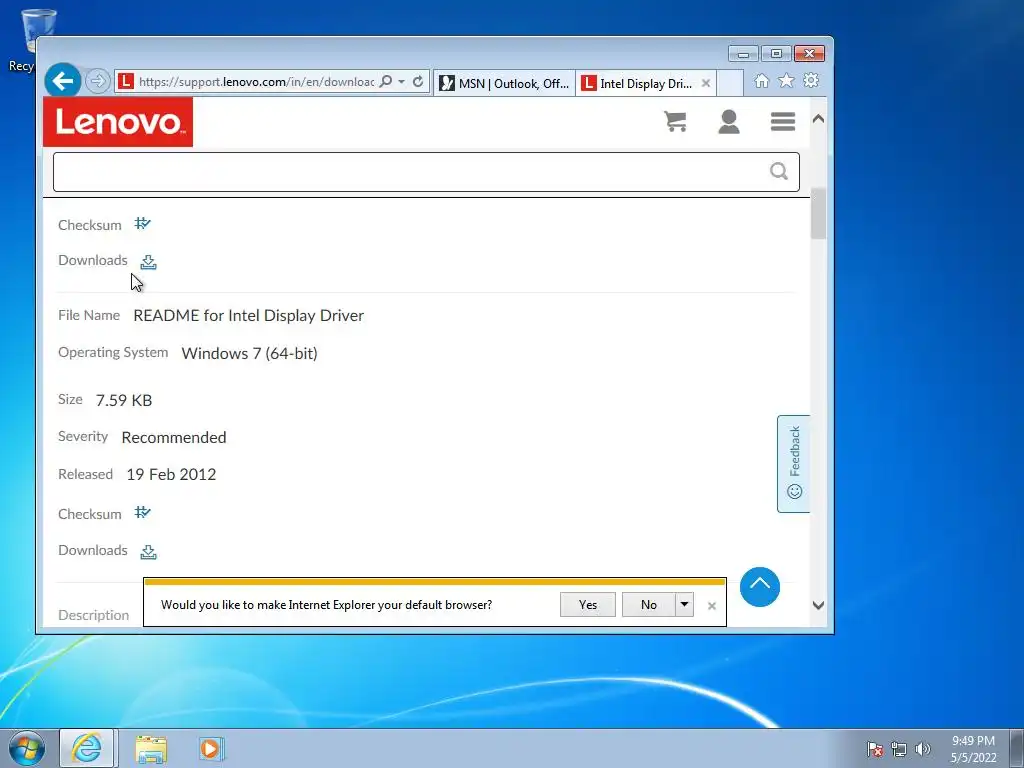Image resolution: width=1024 pixels, height=768 pixels.
Task: Click the Show desktop strip
Action: (1017, 748)
